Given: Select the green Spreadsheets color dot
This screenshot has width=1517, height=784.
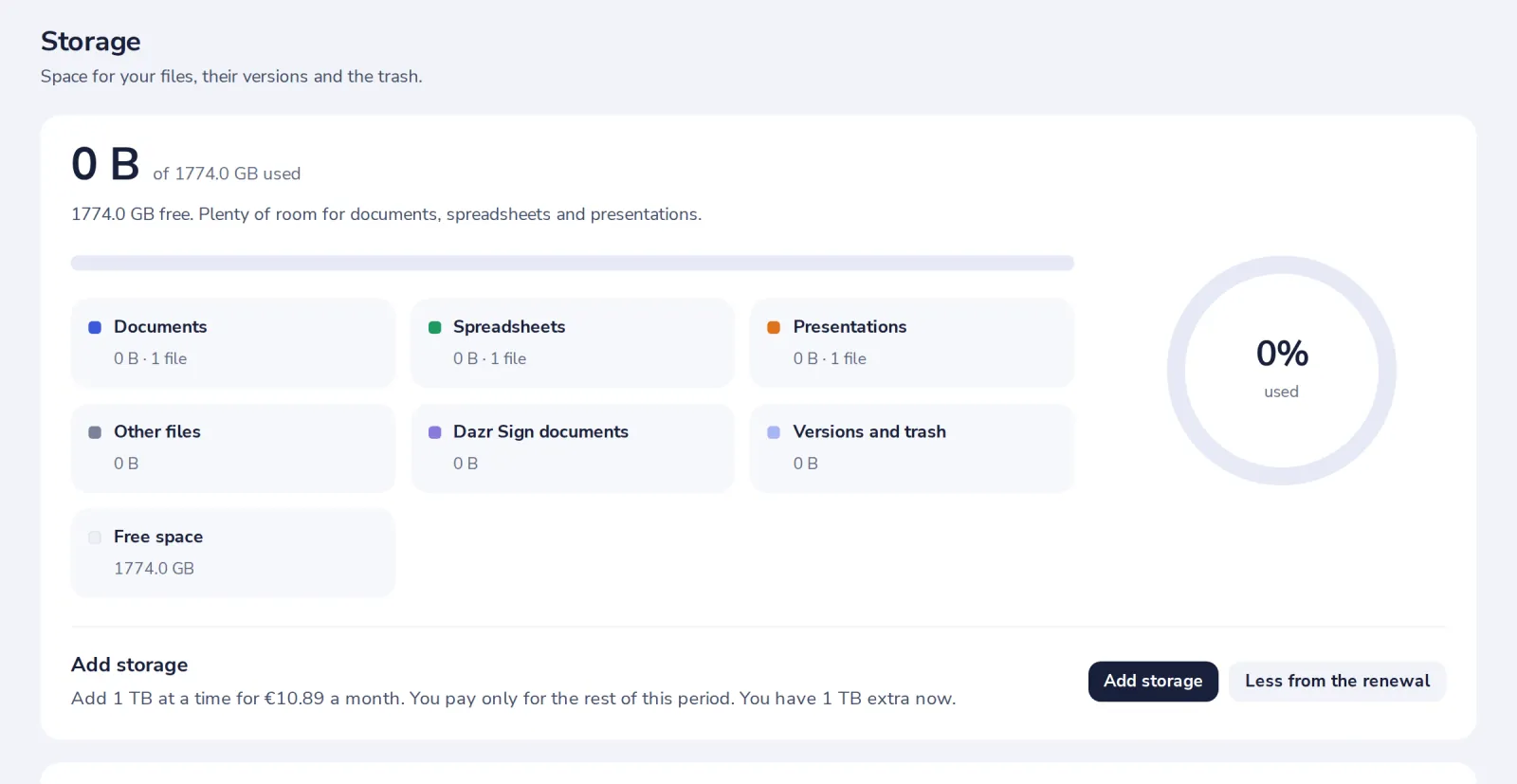Looking at the screenshot, I should click(x=435, y=327).
